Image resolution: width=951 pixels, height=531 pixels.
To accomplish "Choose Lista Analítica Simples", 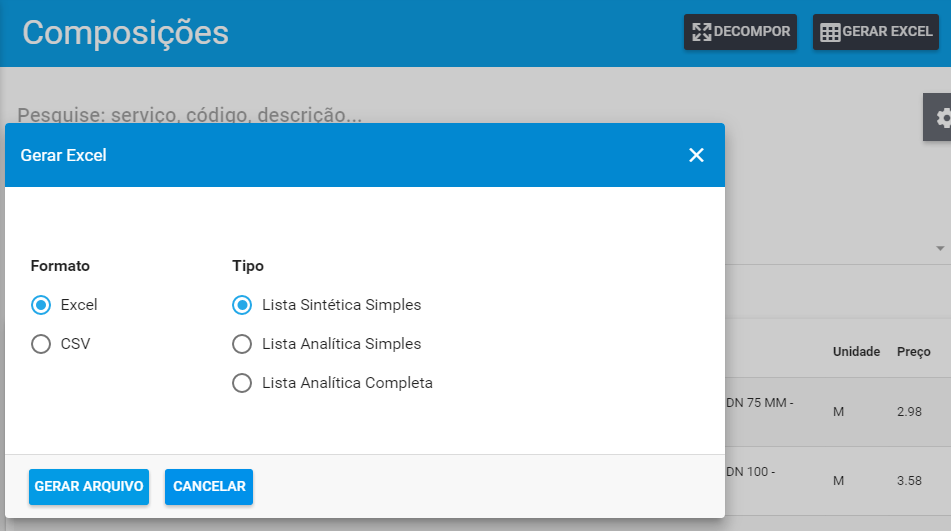I will 242,344.
